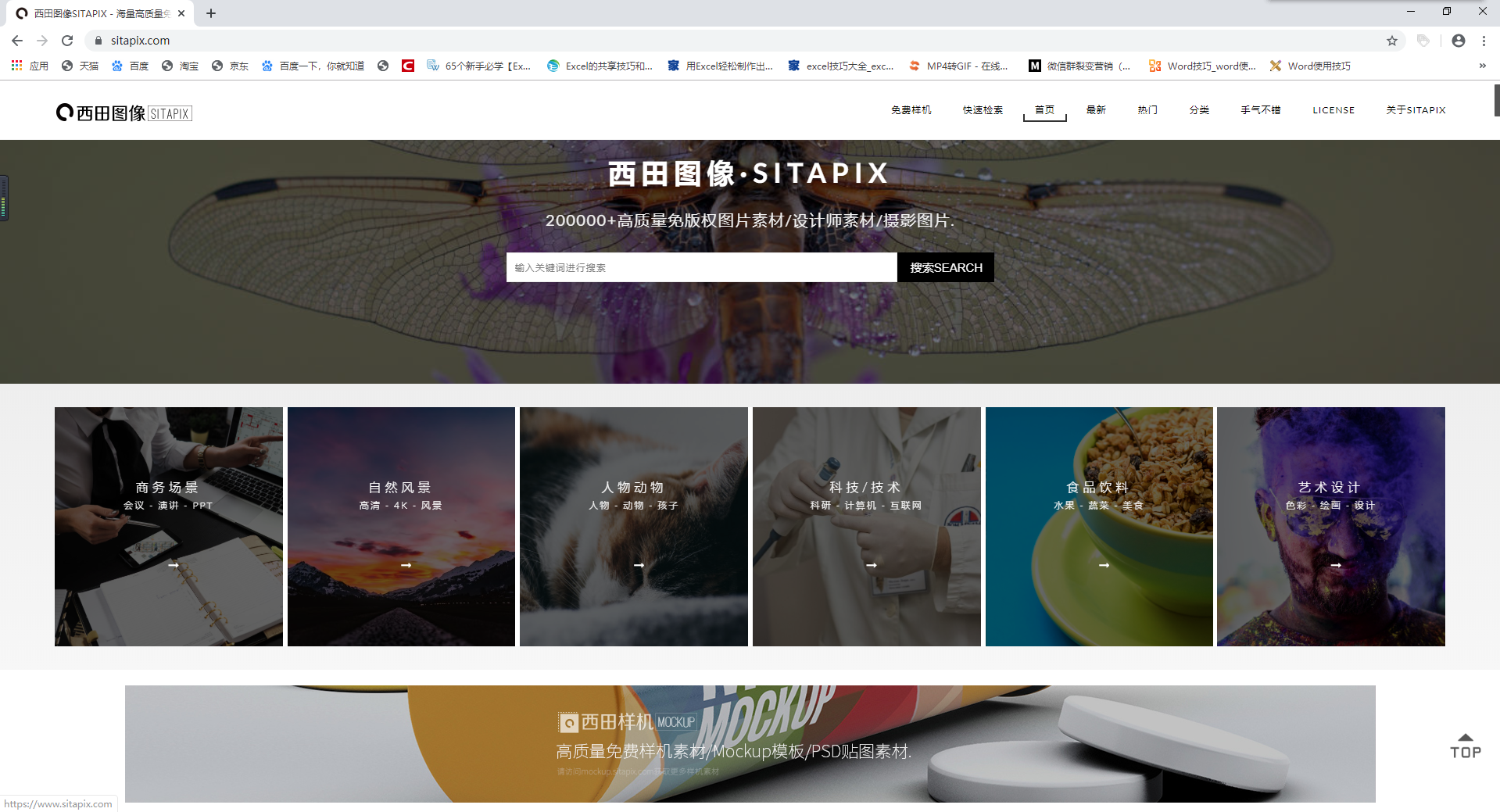1500x812 pixels.
Task: Reload the page with the refresh icon
Action: 67,41
